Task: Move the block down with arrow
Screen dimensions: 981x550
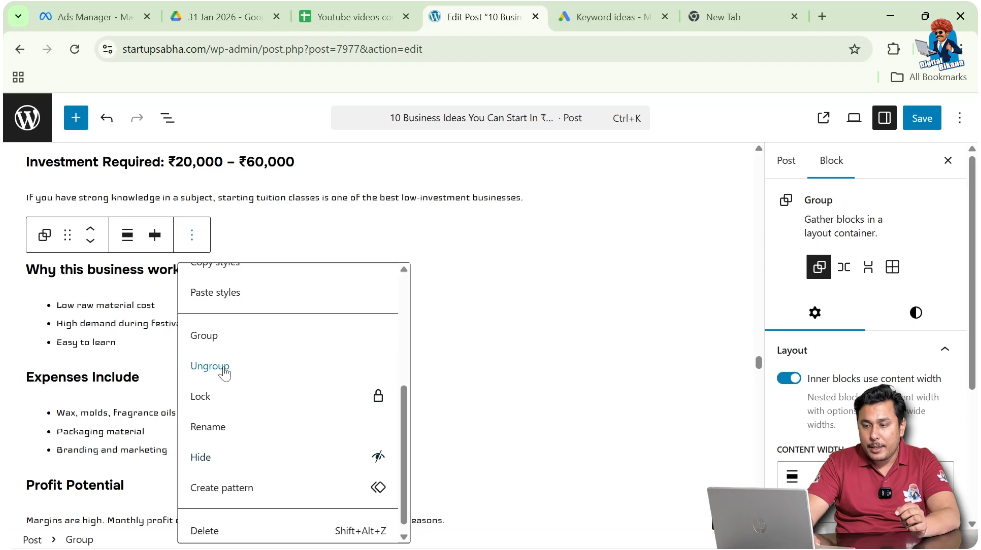Action: [90, 241]
